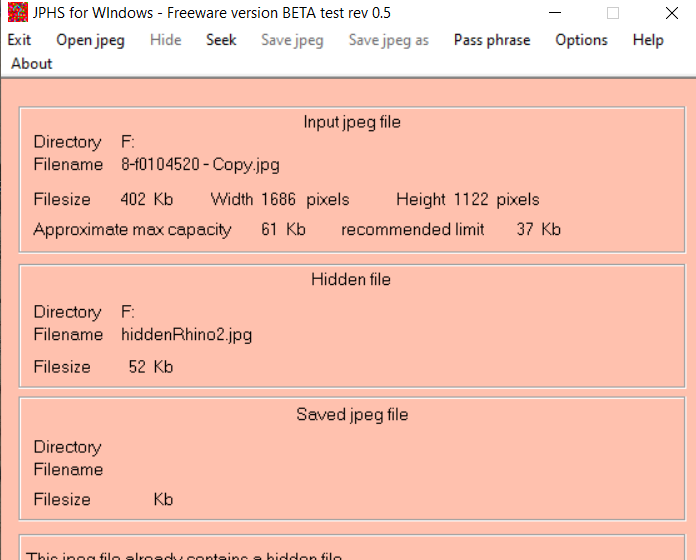
Task: Open the About menu item
Action: [32, 63]
